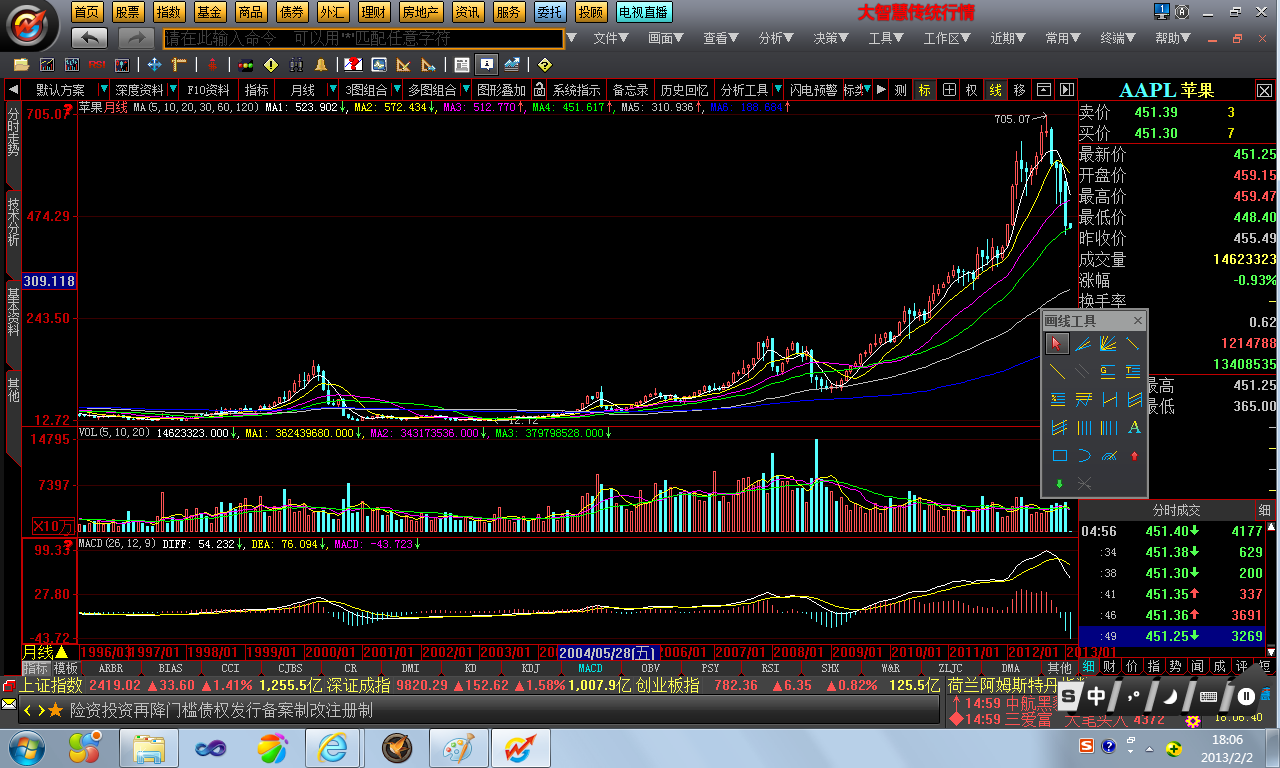Click the traffic light signal icon
1280x768 pixels.
[245, 64]
